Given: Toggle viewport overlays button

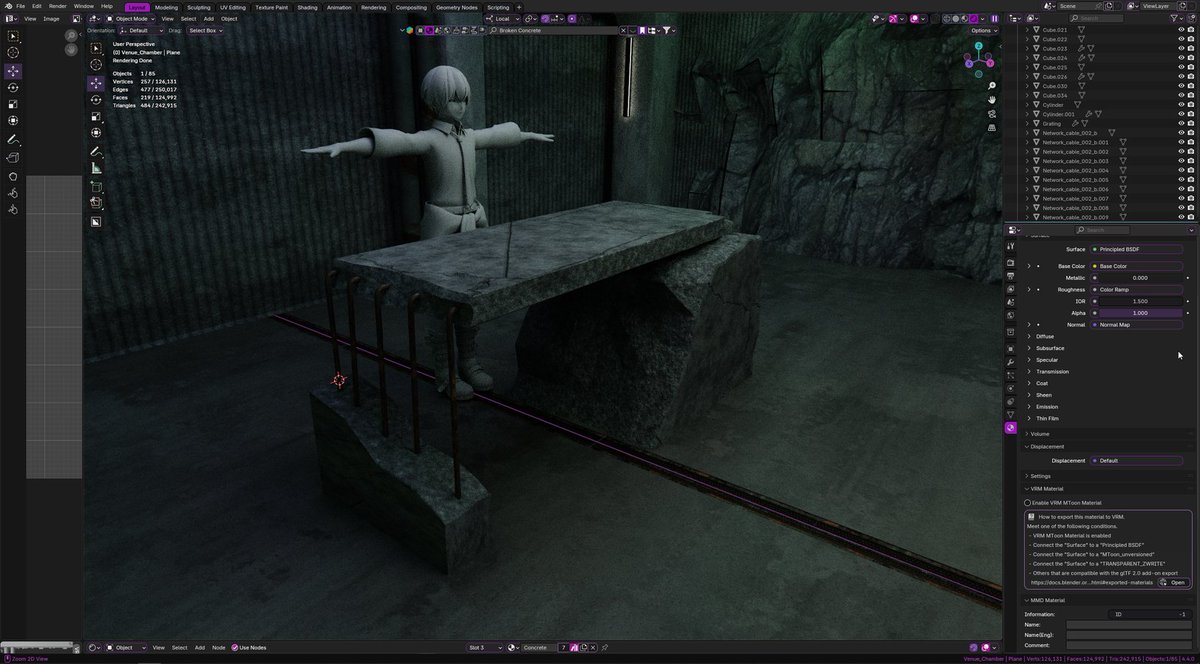Looking at the screenshot, I should click(914, 19).
